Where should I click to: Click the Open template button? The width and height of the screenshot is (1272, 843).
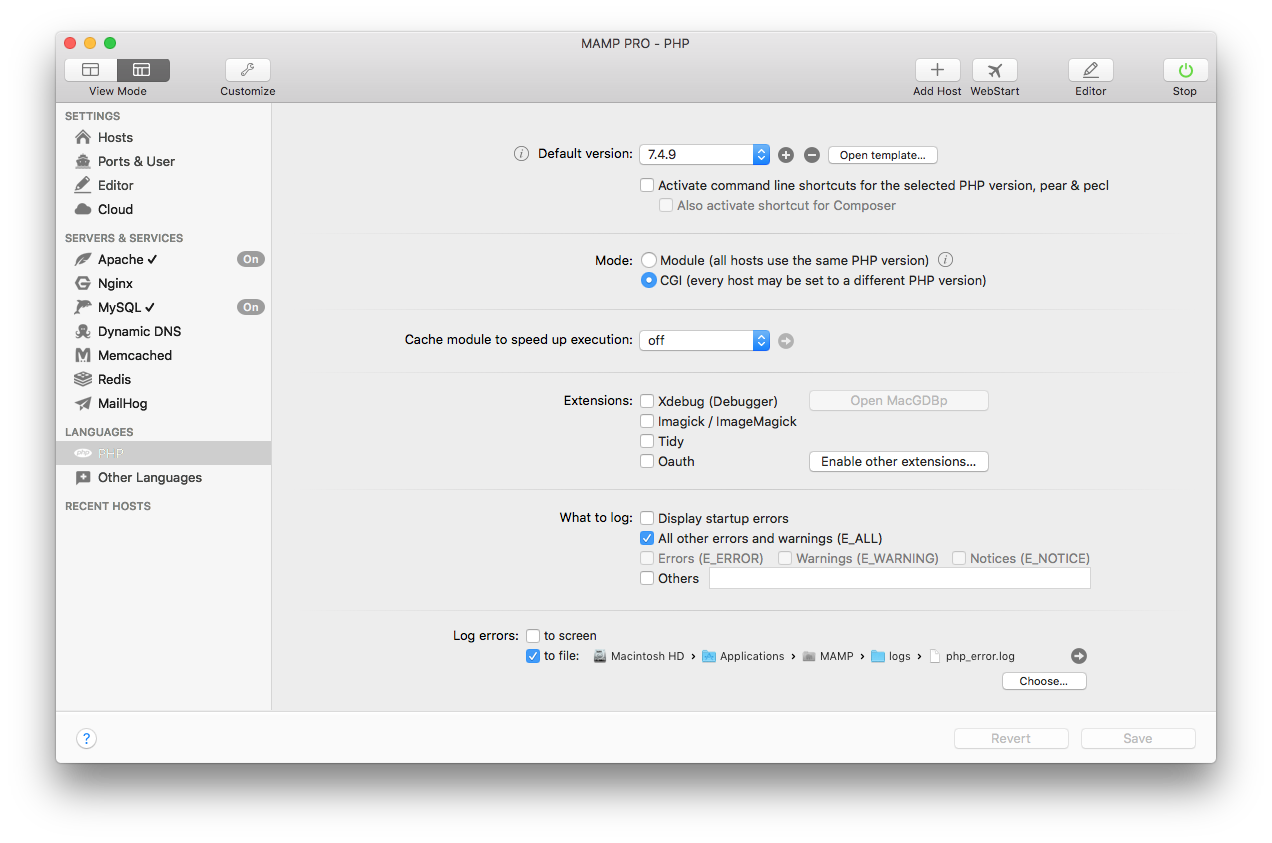882,155
